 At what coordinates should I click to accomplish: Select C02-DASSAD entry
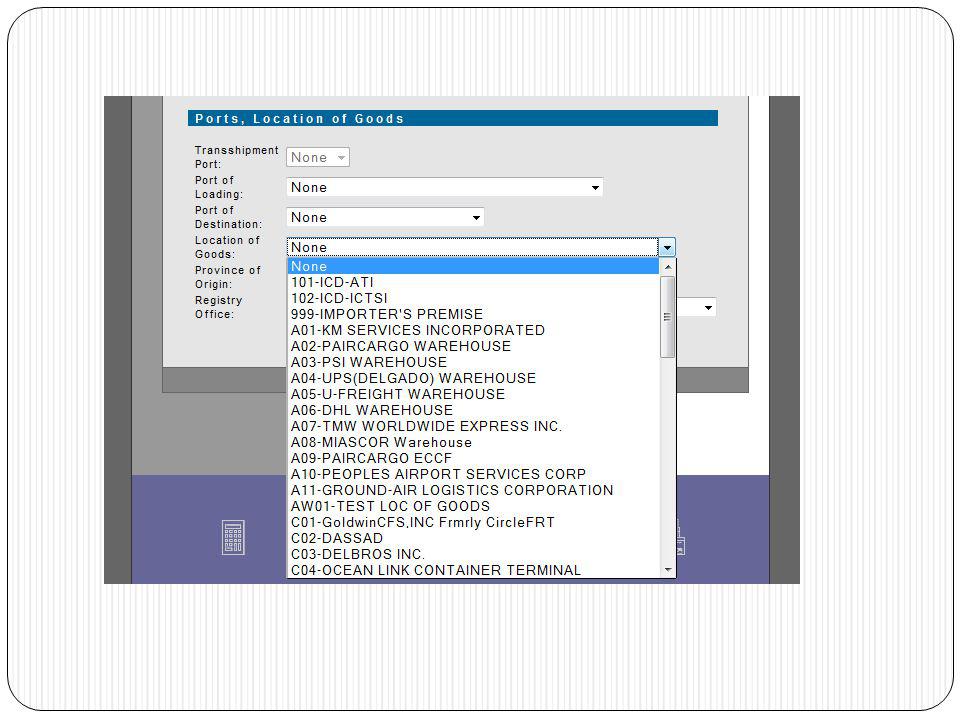coord(473,538)
